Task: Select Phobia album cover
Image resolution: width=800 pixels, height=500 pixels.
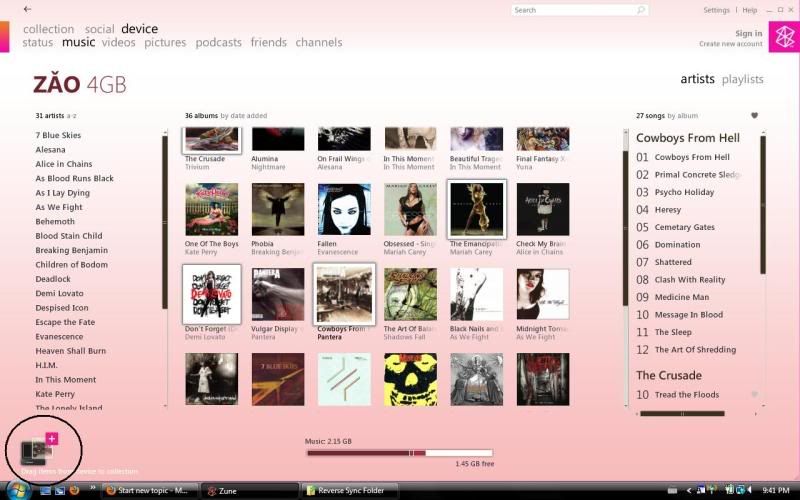Action: 278,209
